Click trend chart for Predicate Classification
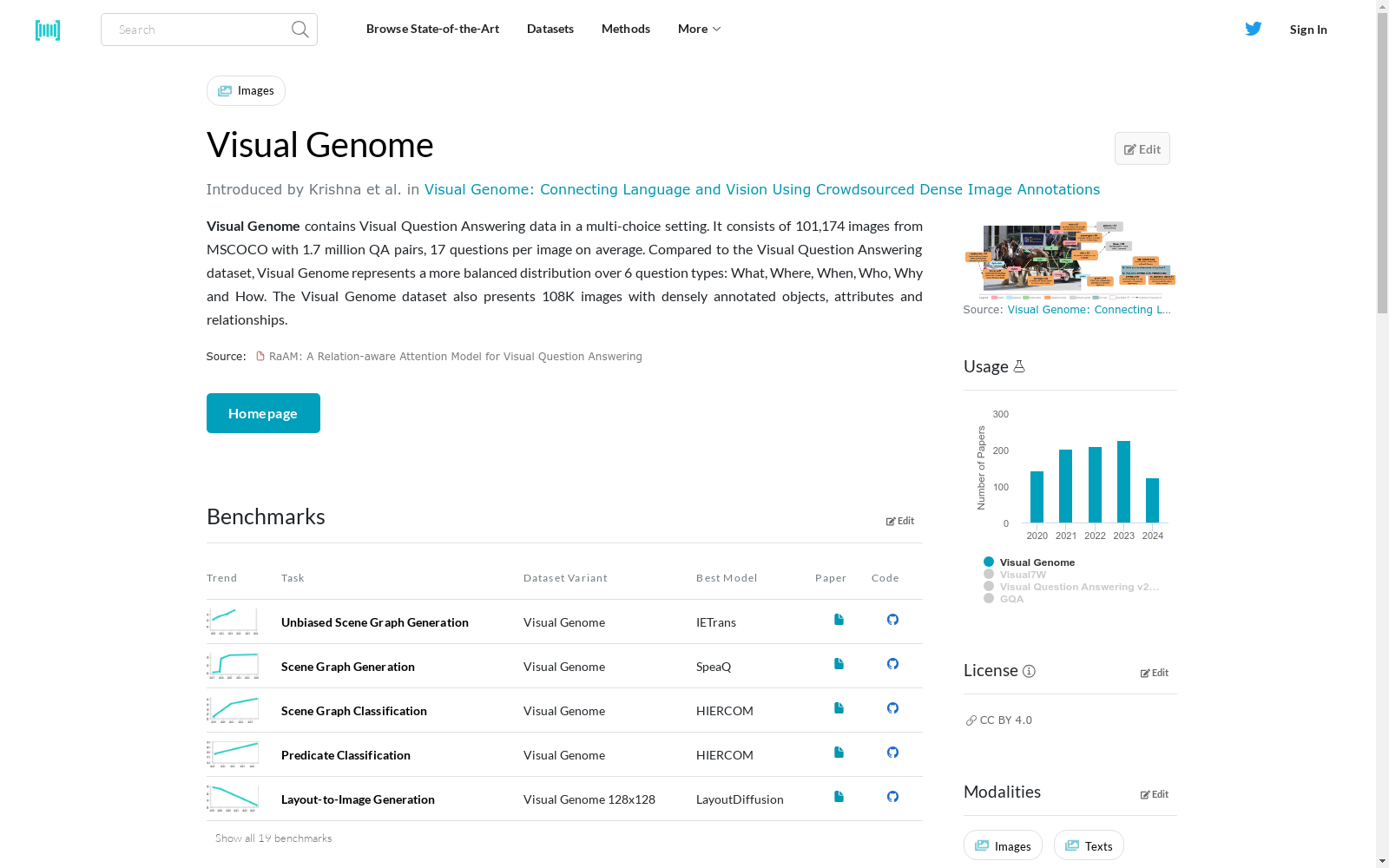 233,754
